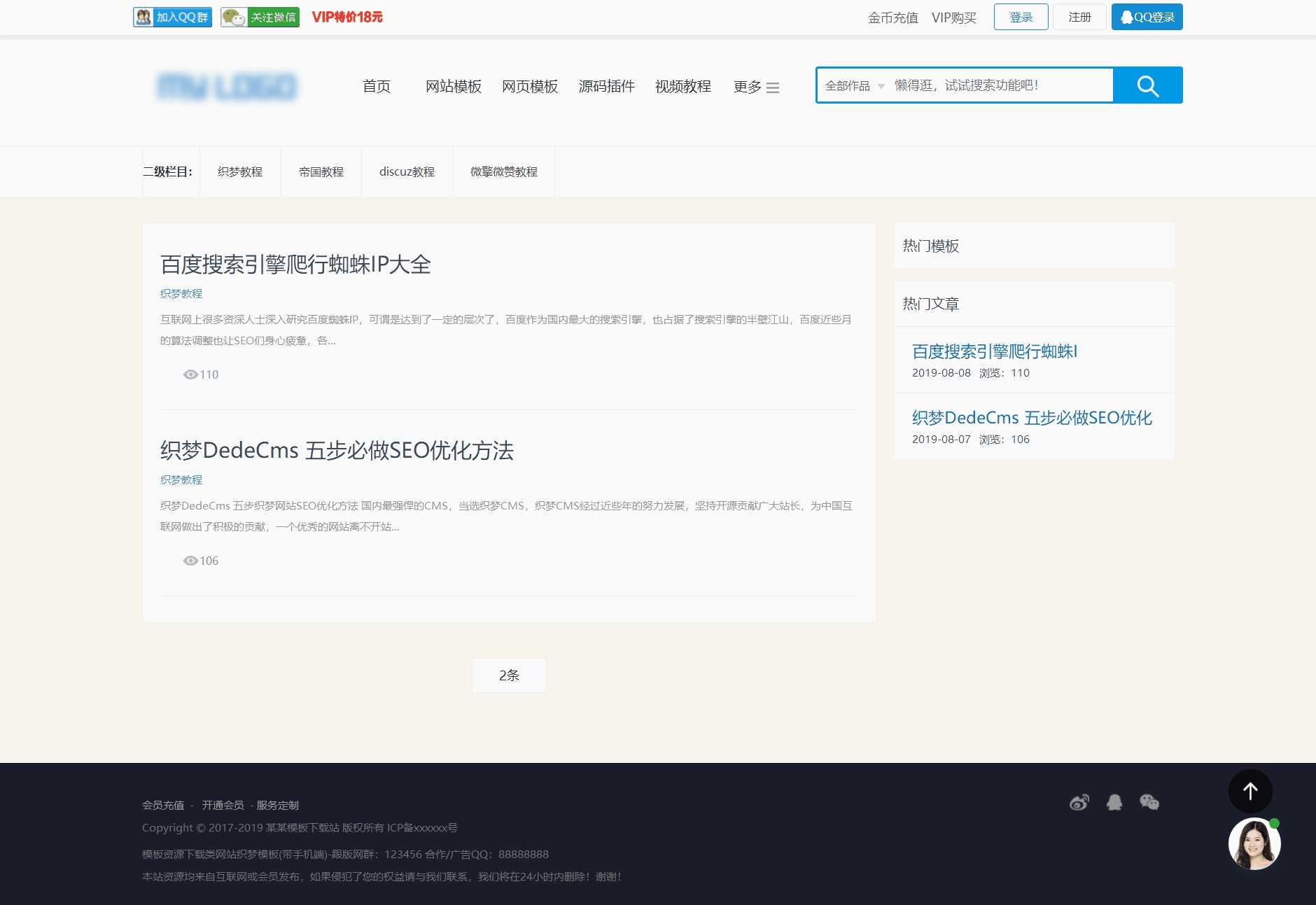Click the WeChat icon in the footer
The height and width of the screenshot is (905, 1316).
[1149, 802]
